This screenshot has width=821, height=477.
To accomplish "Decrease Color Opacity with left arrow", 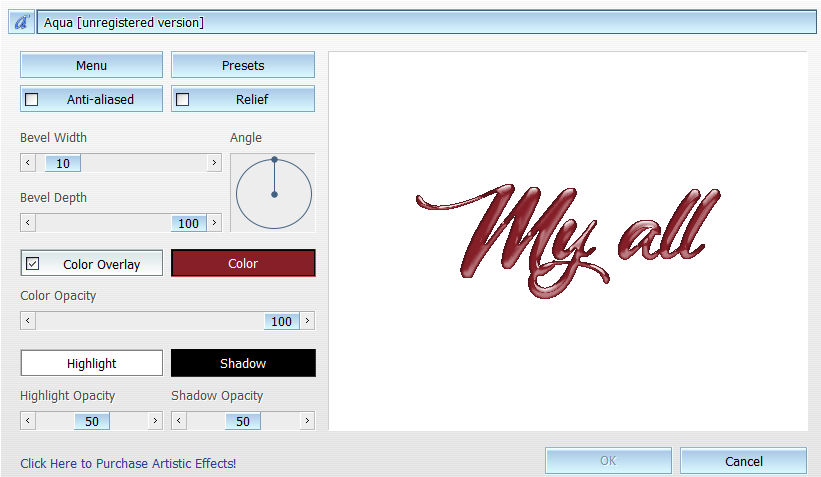I will (28, 321).
